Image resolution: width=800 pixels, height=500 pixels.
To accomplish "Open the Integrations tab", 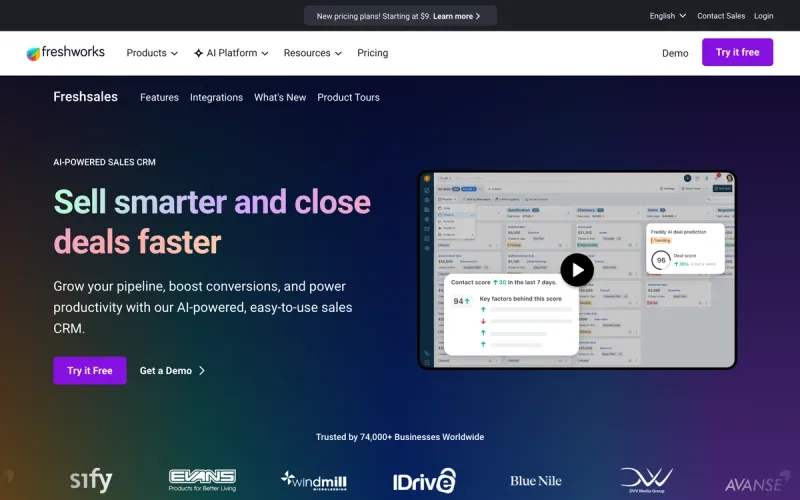I will coord(216,97).
